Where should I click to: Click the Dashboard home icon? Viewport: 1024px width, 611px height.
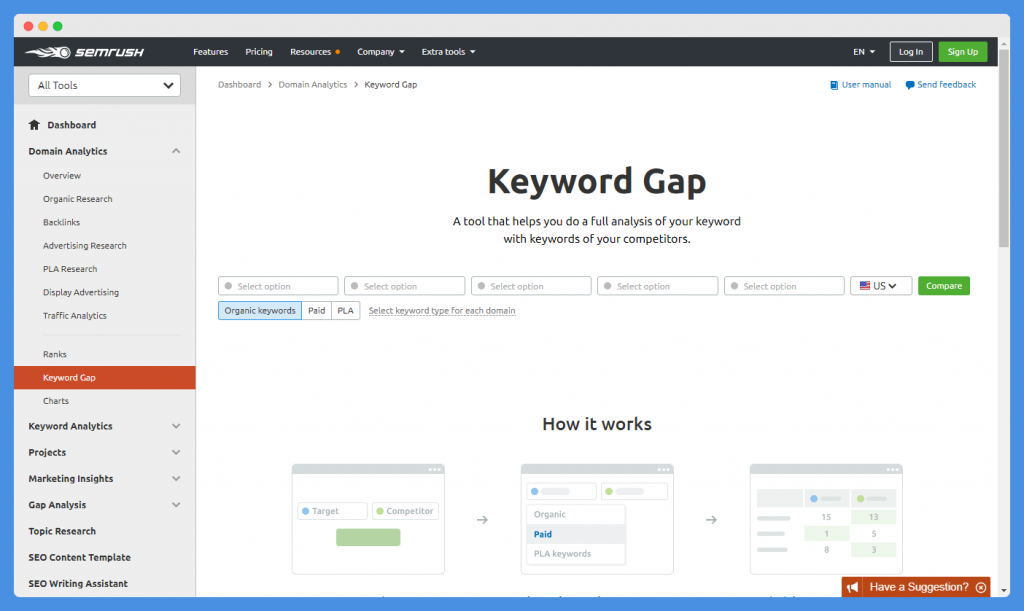tap(34, 125)
